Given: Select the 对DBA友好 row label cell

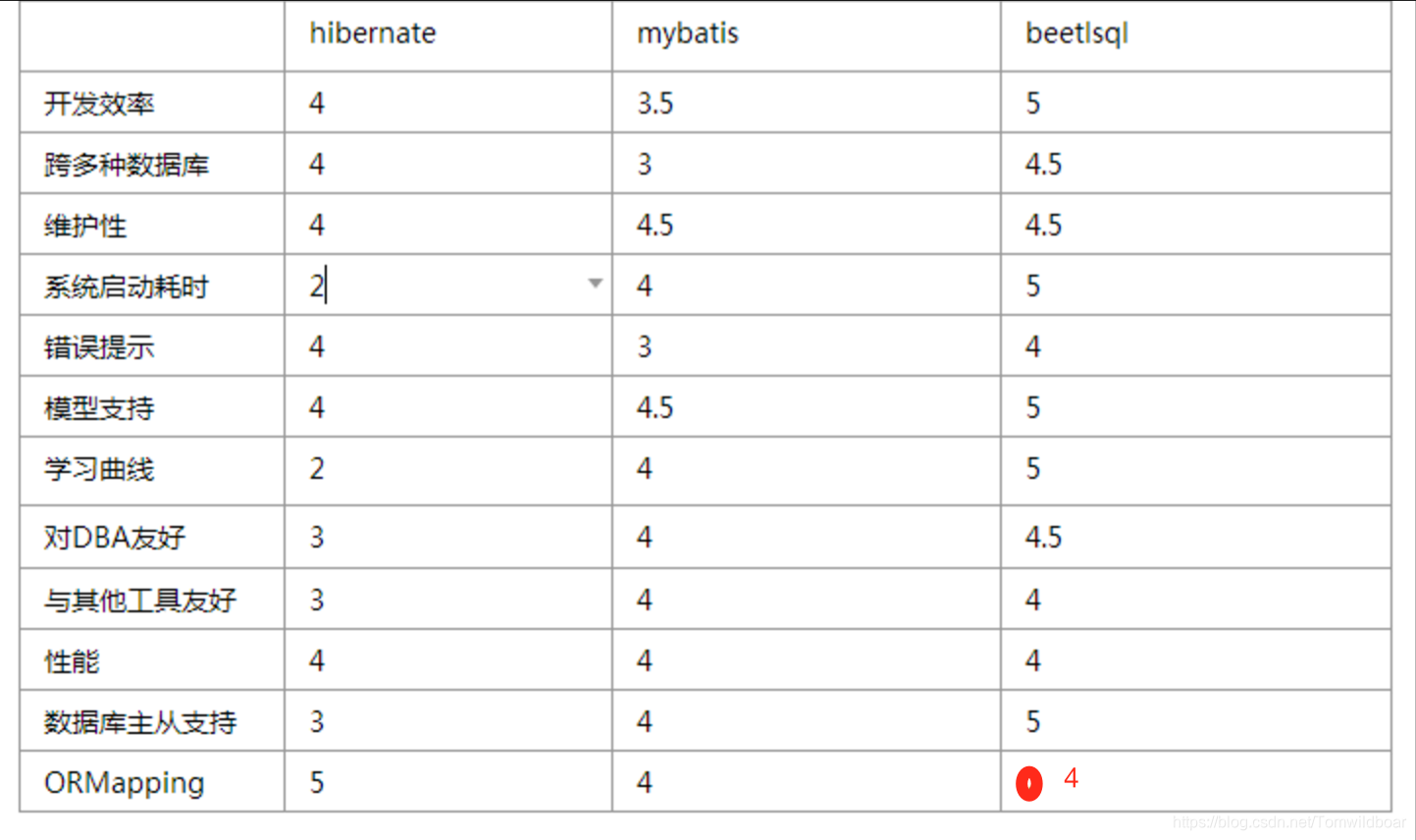Looking at the screenshot, I should point(152,537).
